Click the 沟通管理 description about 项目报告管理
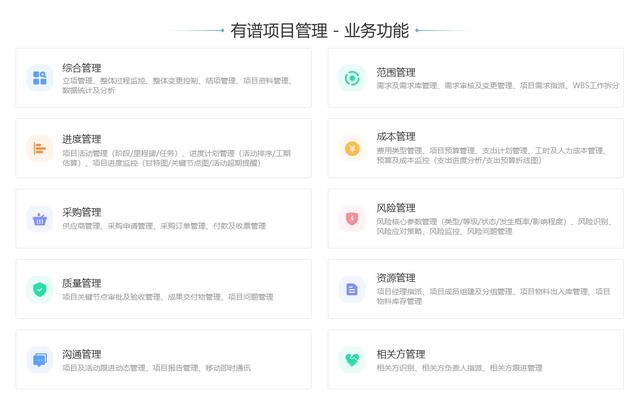 [x=156, y=368]
